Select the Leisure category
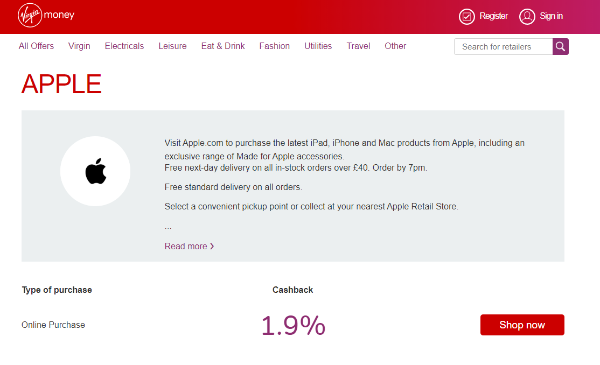 tap(172, 46)
